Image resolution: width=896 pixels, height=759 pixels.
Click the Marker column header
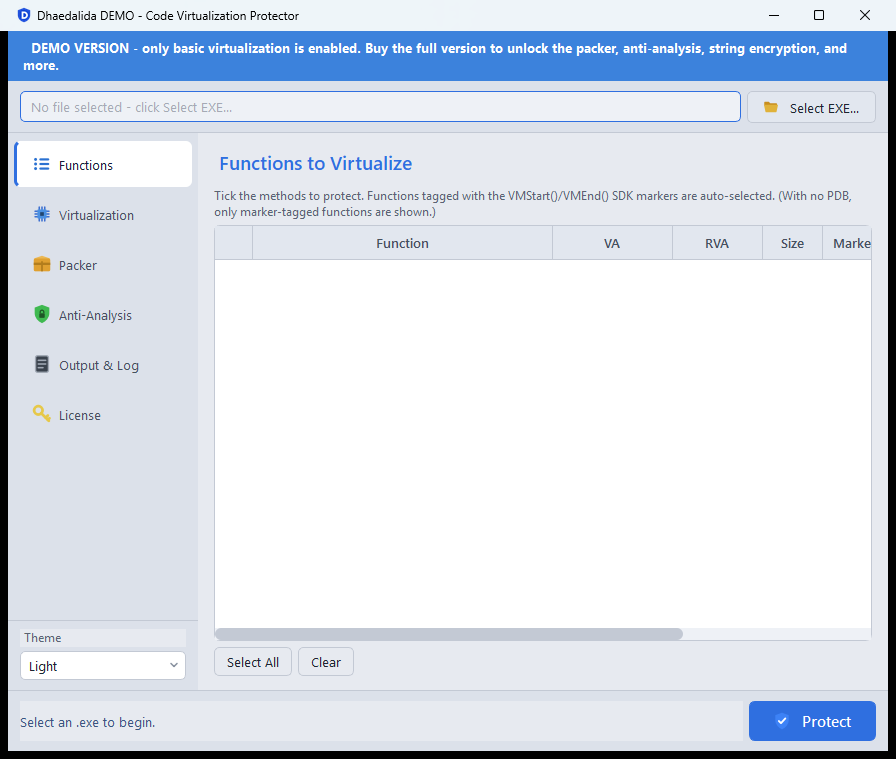click(x=847, y=243)
